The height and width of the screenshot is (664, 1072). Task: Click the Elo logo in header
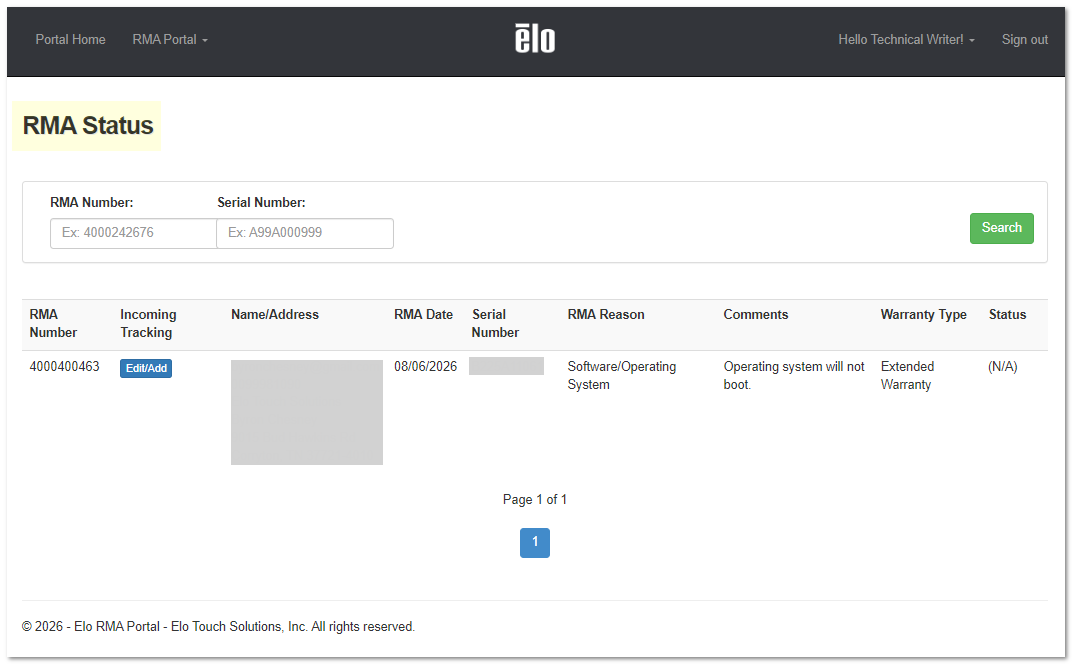coord(535,38)
